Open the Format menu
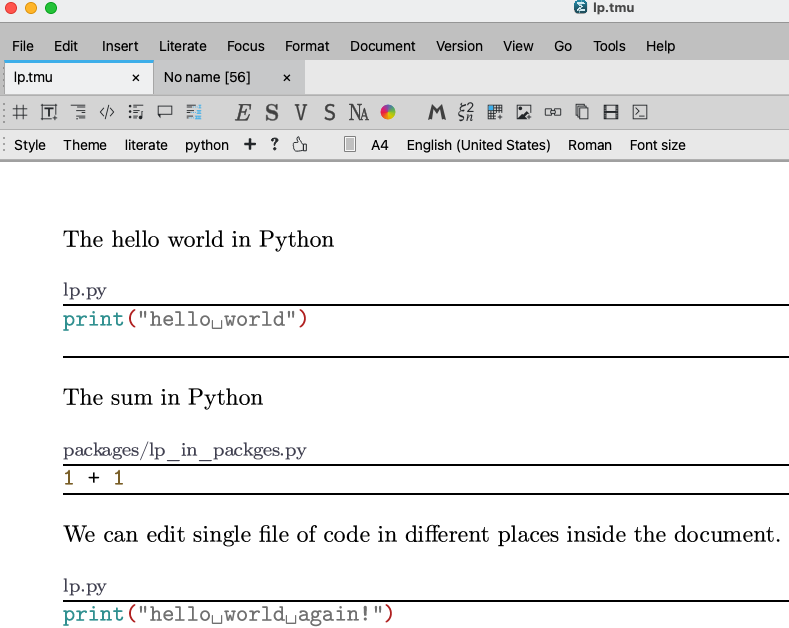 click(x=307, y=46)
